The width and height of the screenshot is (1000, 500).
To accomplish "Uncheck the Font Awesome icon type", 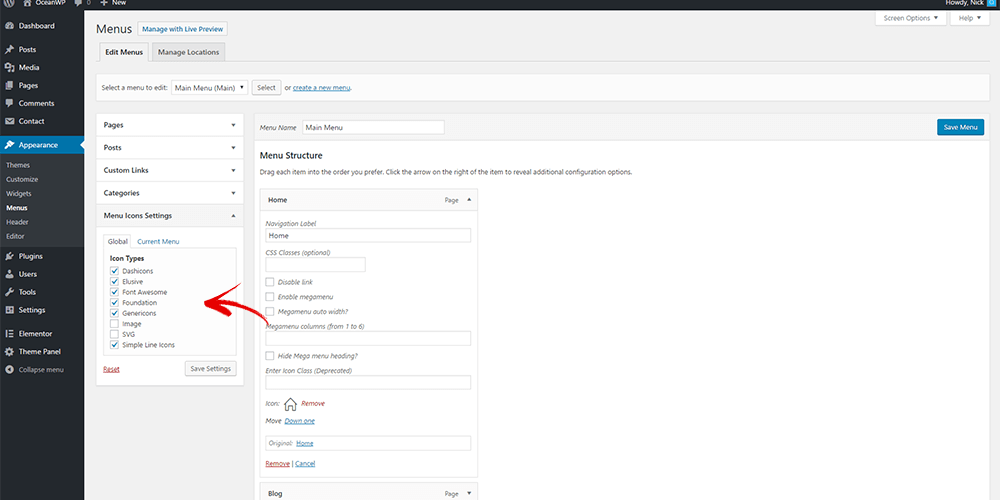I will pyautogui.click(x=115, y=292).
